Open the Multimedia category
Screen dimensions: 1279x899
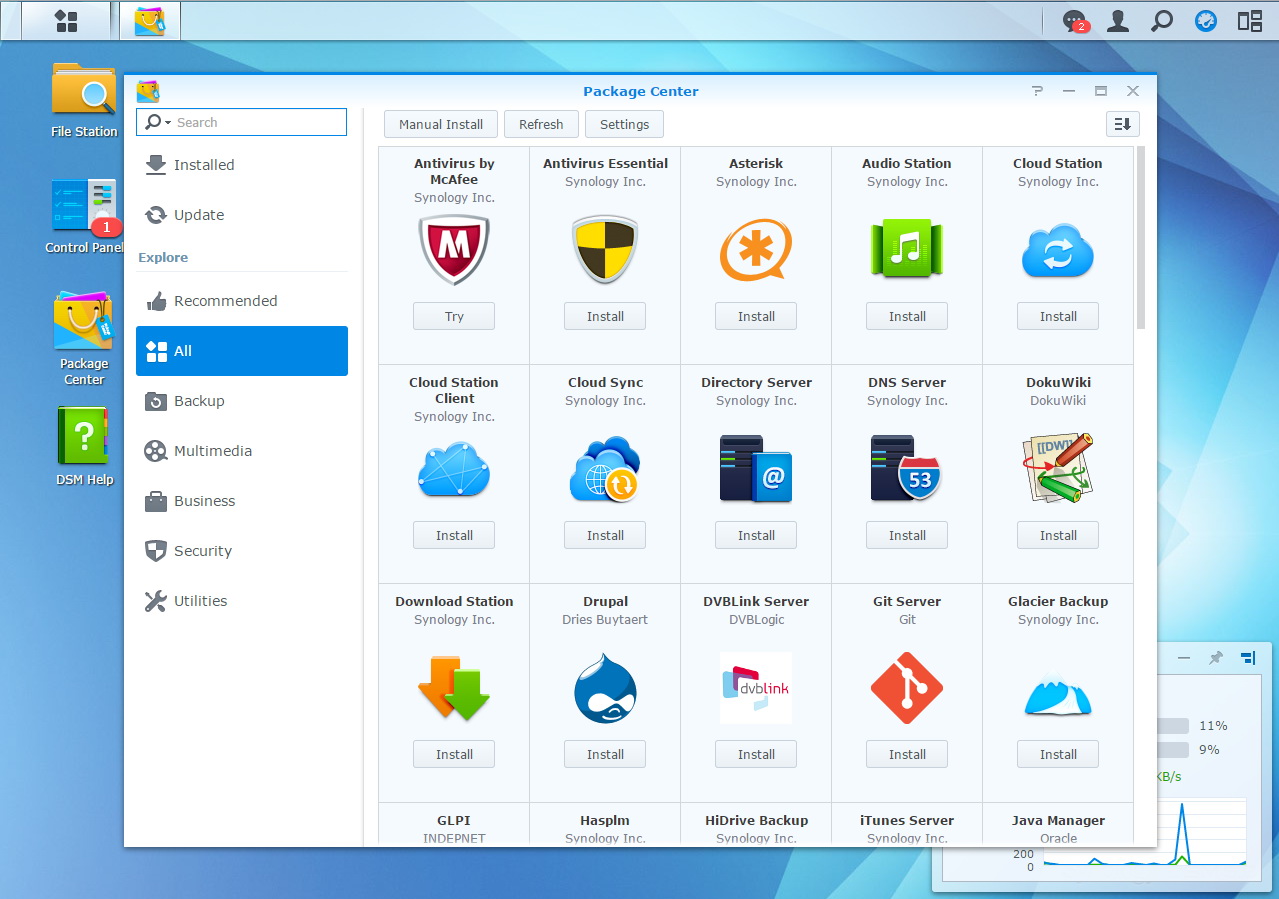tap(242, 451)
